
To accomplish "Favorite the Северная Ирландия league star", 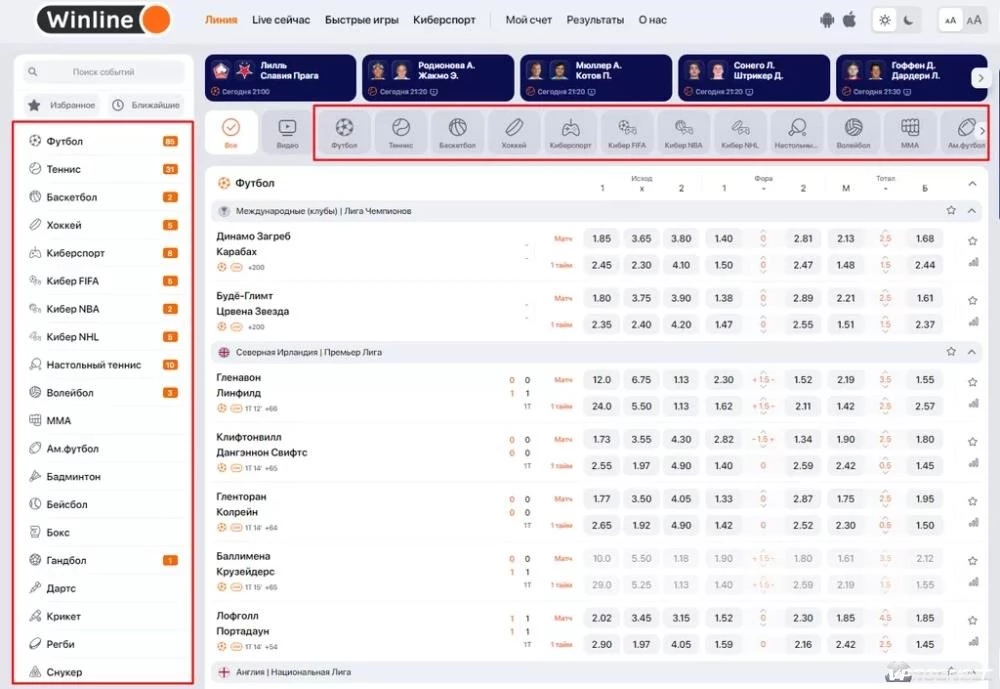I will click(951, 352).
